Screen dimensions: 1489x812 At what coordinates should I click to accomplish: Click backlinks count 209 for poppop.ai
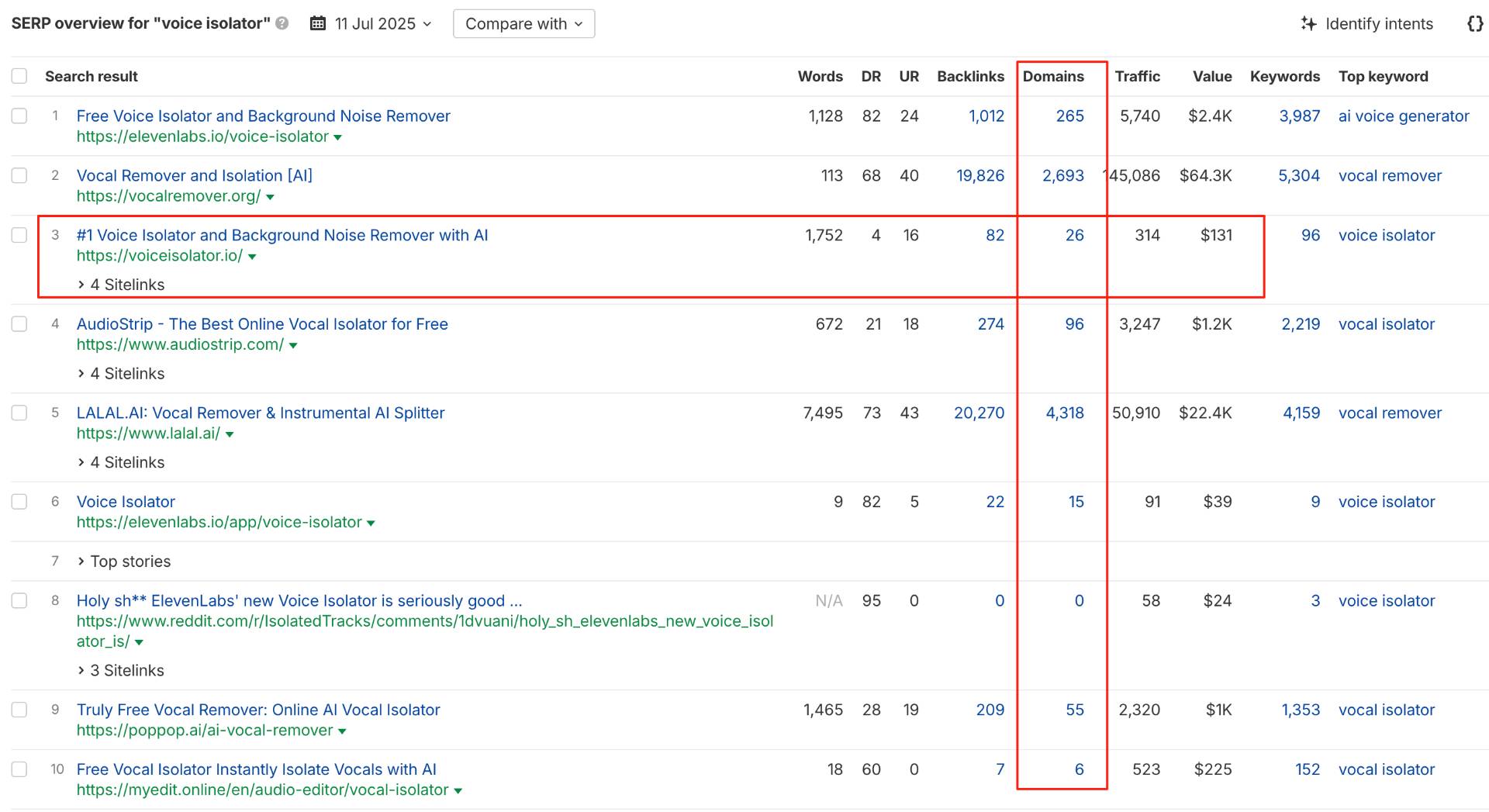(990, 710)
